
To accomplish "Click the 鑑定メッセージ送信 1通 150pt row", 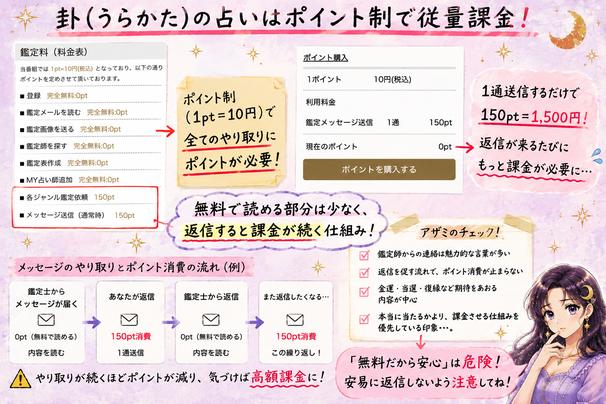I will tap(380, 123).
